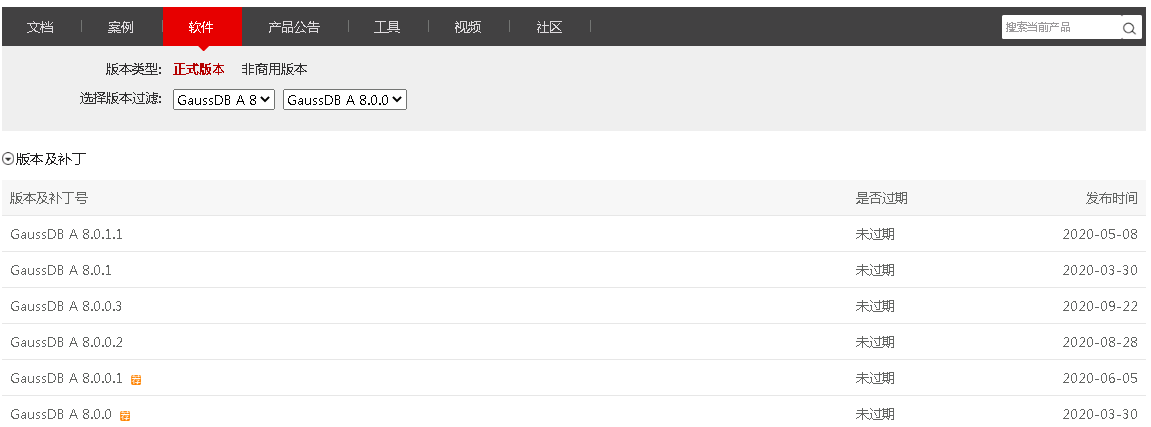Switch to the 文档 tab
The image size is (1151, 427).
point(40,27)
